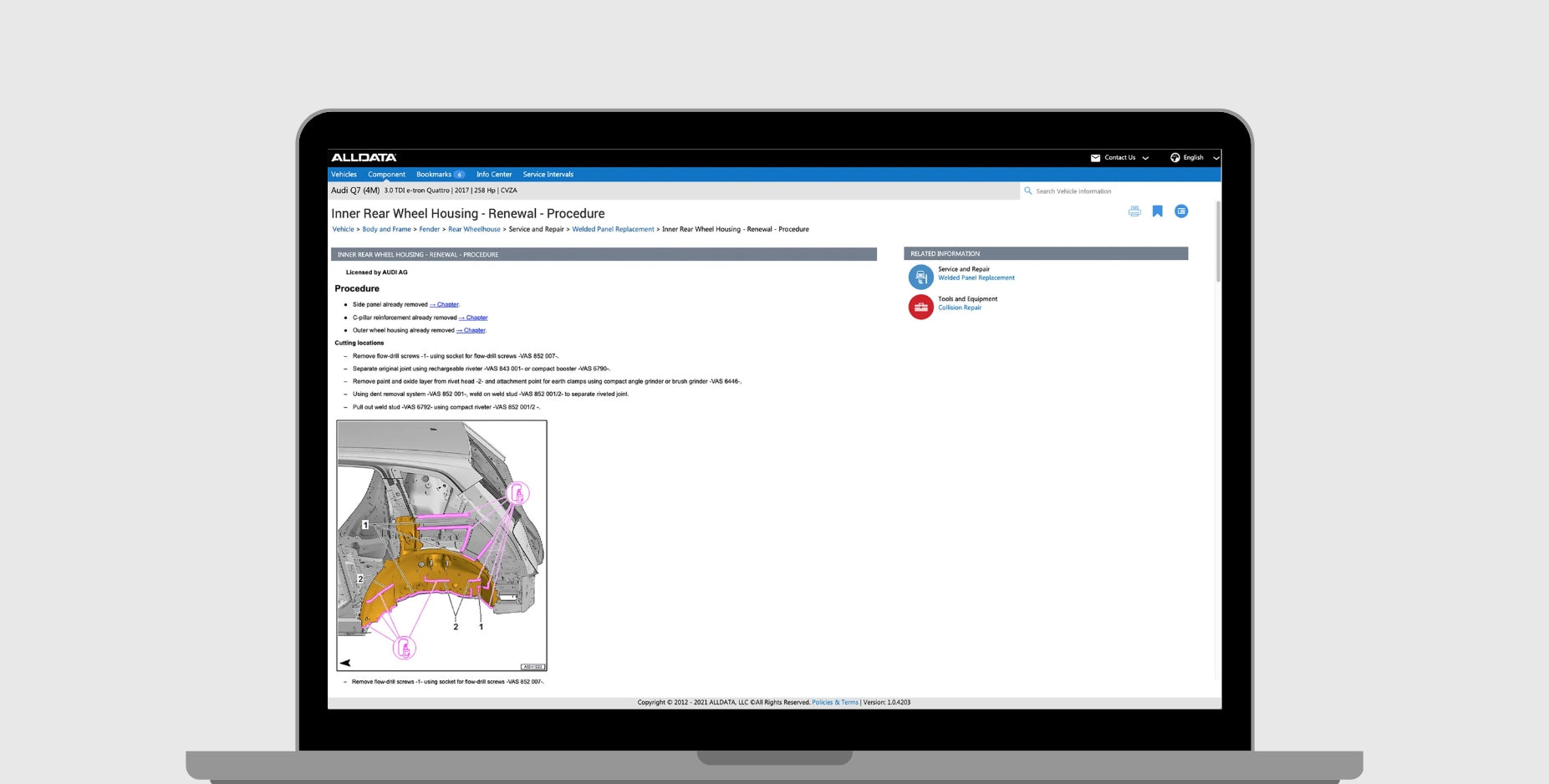
Task: Click the Contact Us envelope icon
Action: tap(1095, 158)
